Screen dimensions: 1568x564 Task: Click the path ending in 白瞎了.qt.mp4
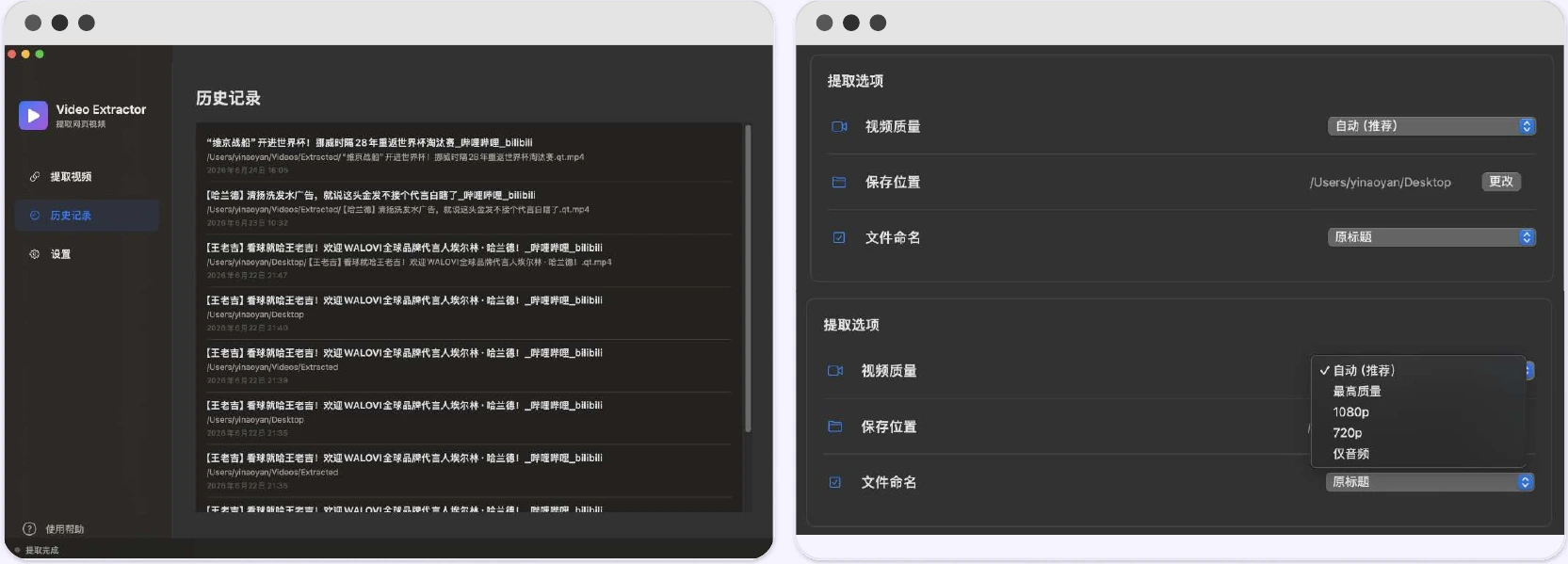[398, 210]
